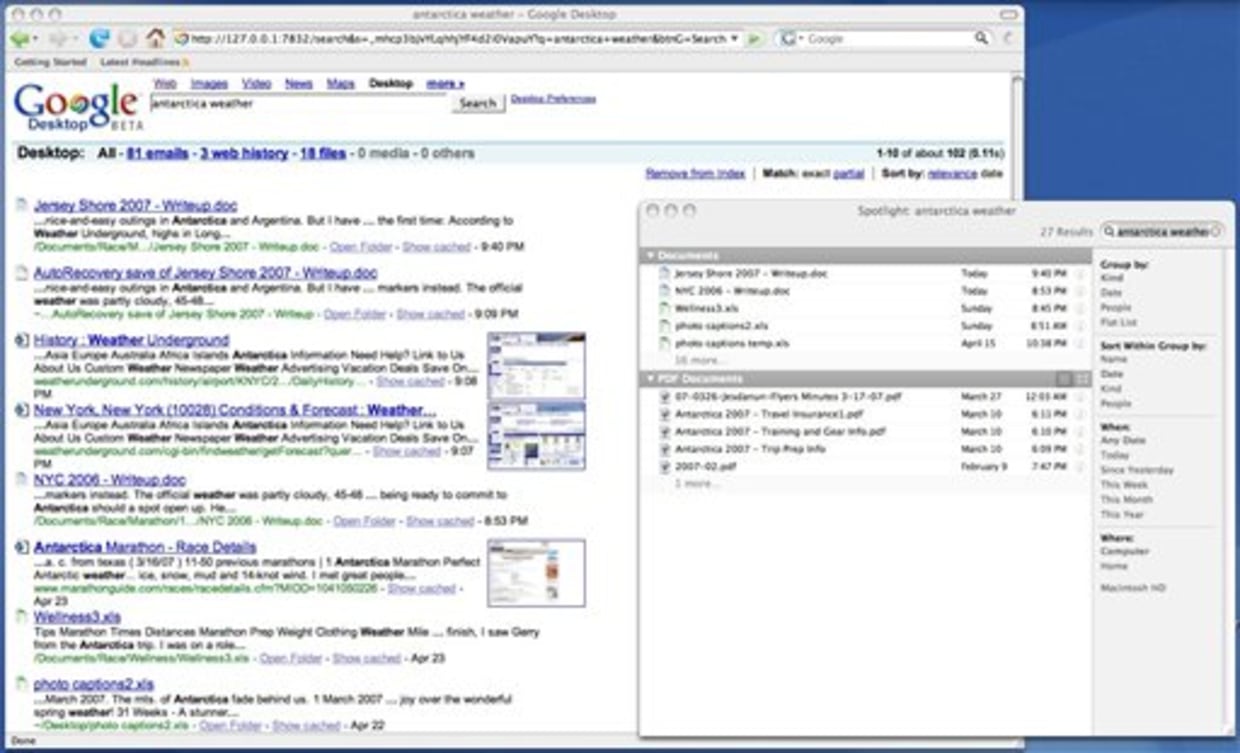Open the NYC 2006 - Writeup.doc Google result
This screenshot has height=753, width=1240.
(110, 480)
